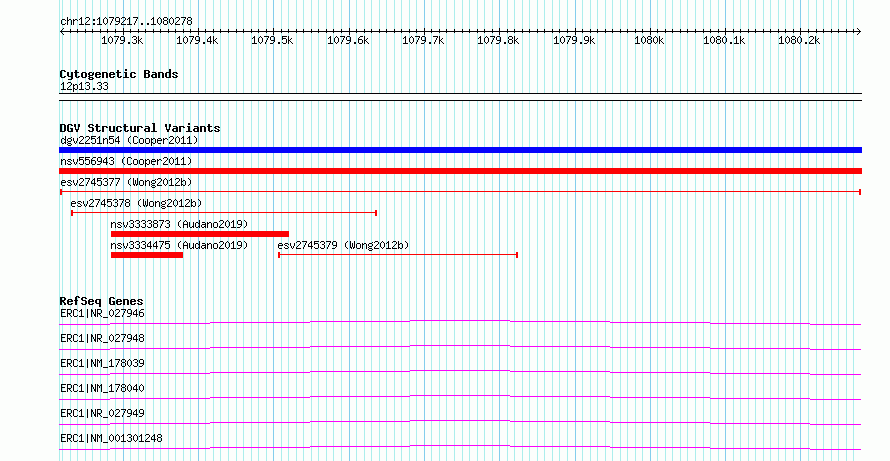Click the 1079.7k ruler tick label
The width and height of the screenshot is (890, 461).
click(423, 41)
